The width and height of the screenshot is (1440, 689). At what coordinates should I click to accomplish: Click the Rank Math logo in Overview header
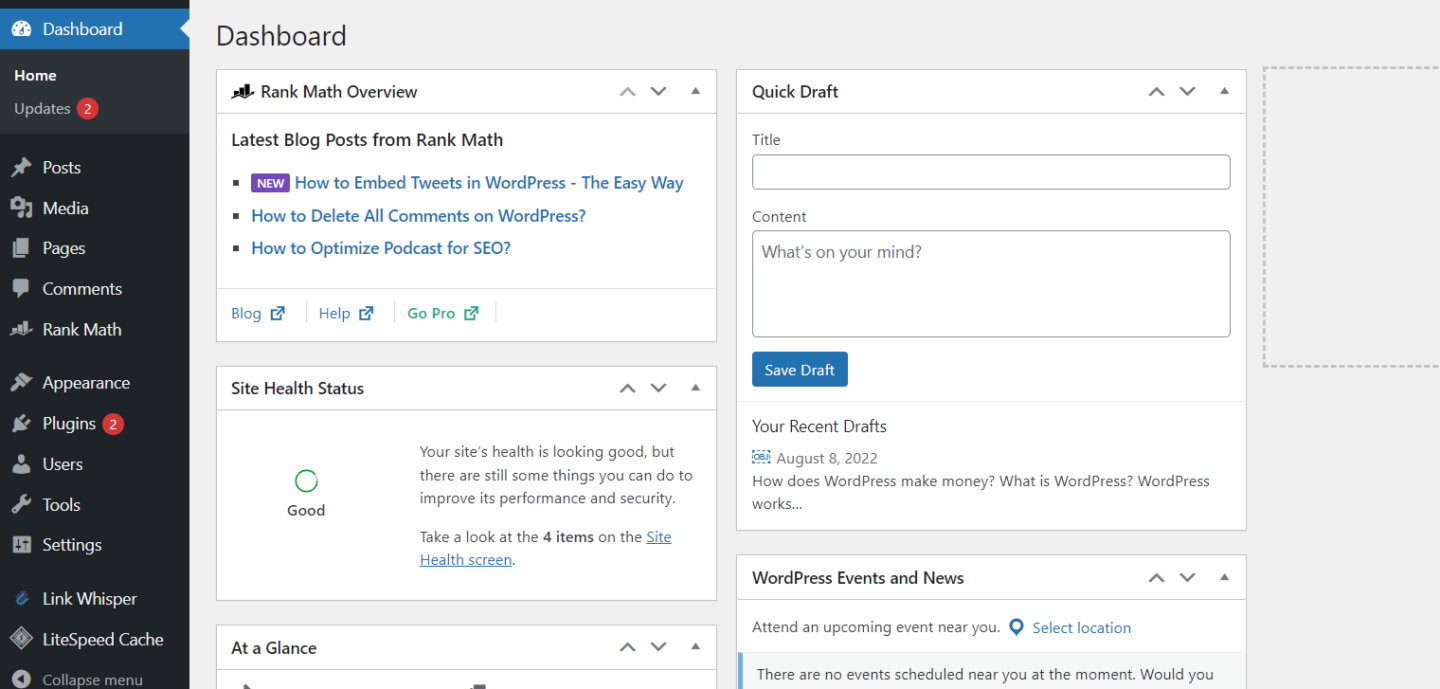243,92
